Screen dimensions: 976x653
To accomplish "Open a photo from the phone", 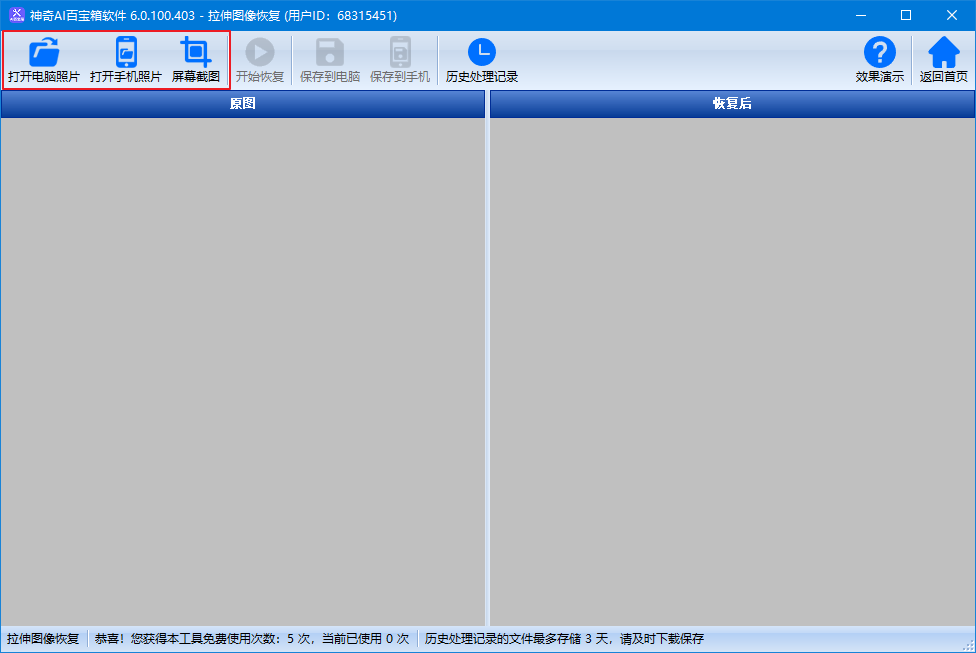I will 126,60.
